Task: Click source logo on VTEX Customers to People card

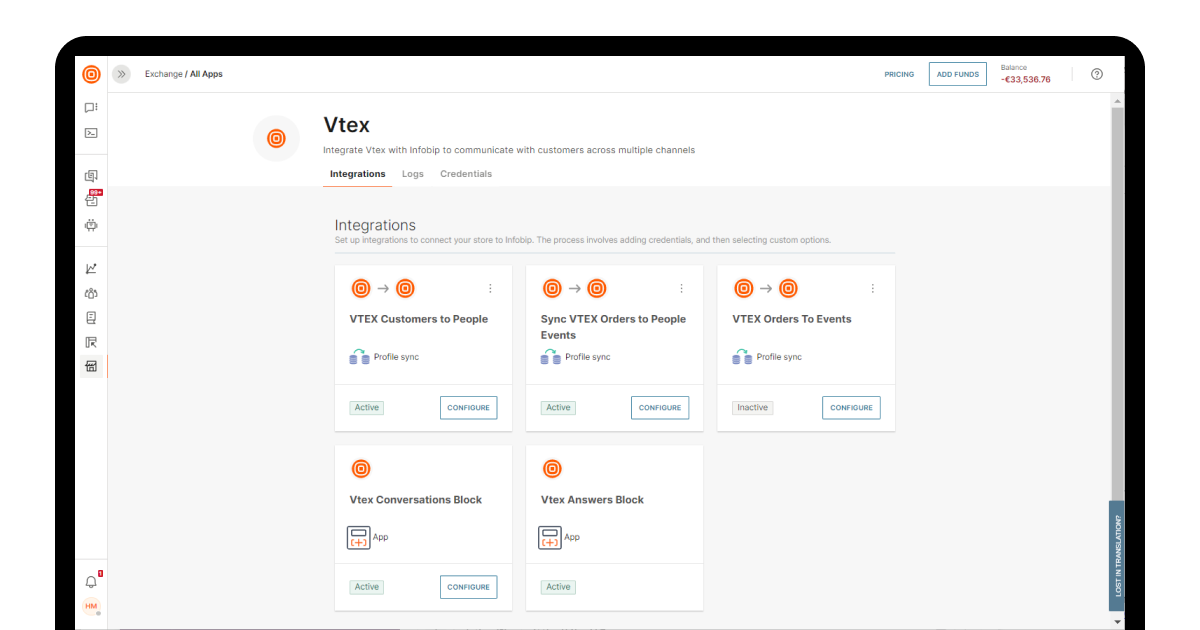Action: (x=361, y=289)
